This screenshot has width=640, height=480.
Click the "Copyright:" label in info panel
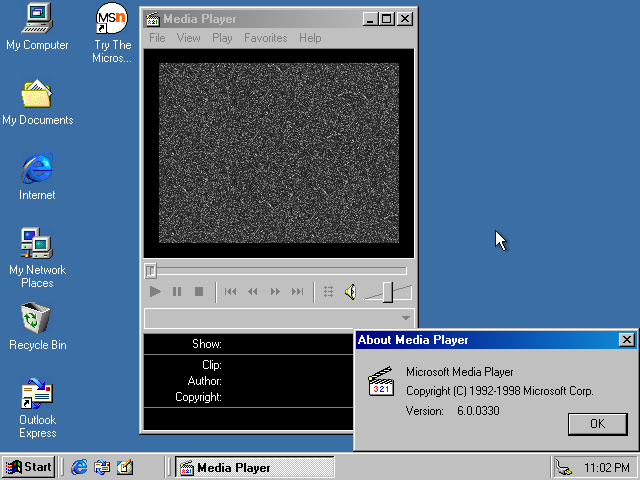pyautogui.click(x=198, y=397)
